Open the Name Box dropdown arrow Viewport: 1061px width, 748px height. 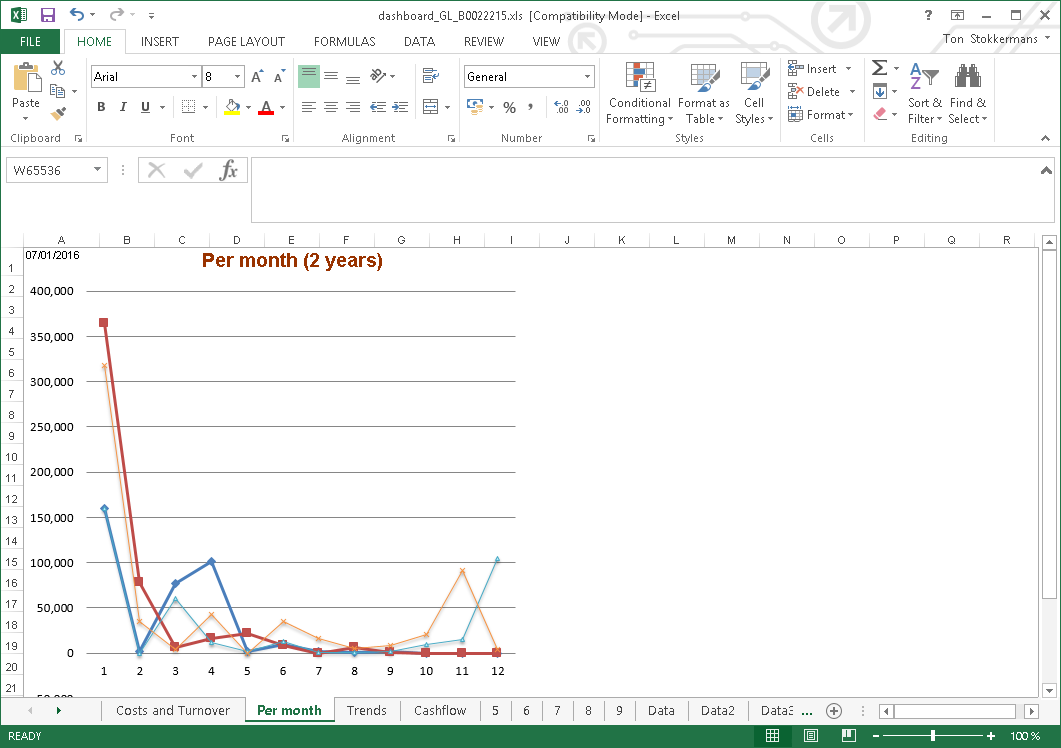(97, 169)
